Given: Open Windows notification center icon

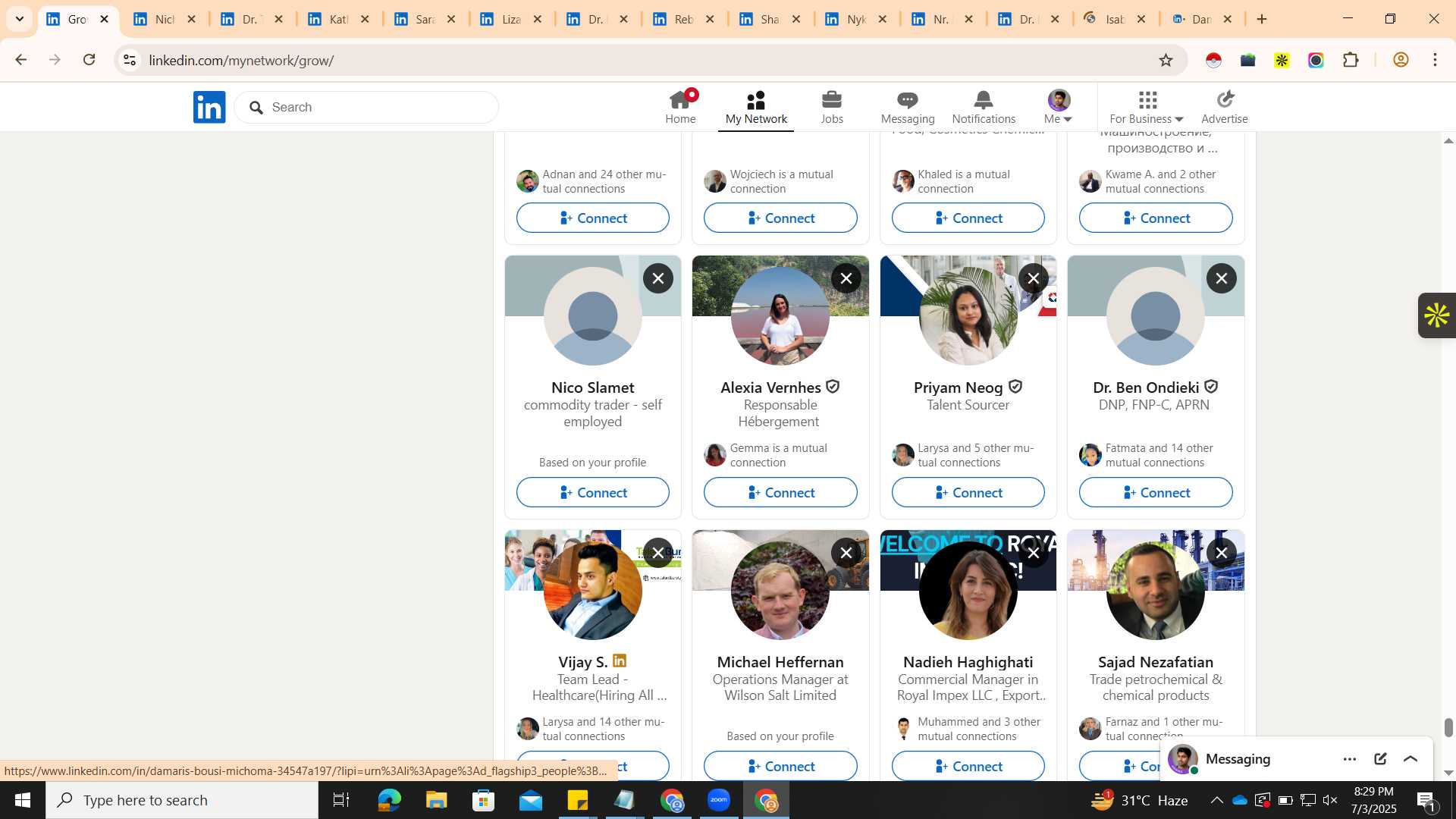Looking at the screenshot, I should coord(1426,800).
